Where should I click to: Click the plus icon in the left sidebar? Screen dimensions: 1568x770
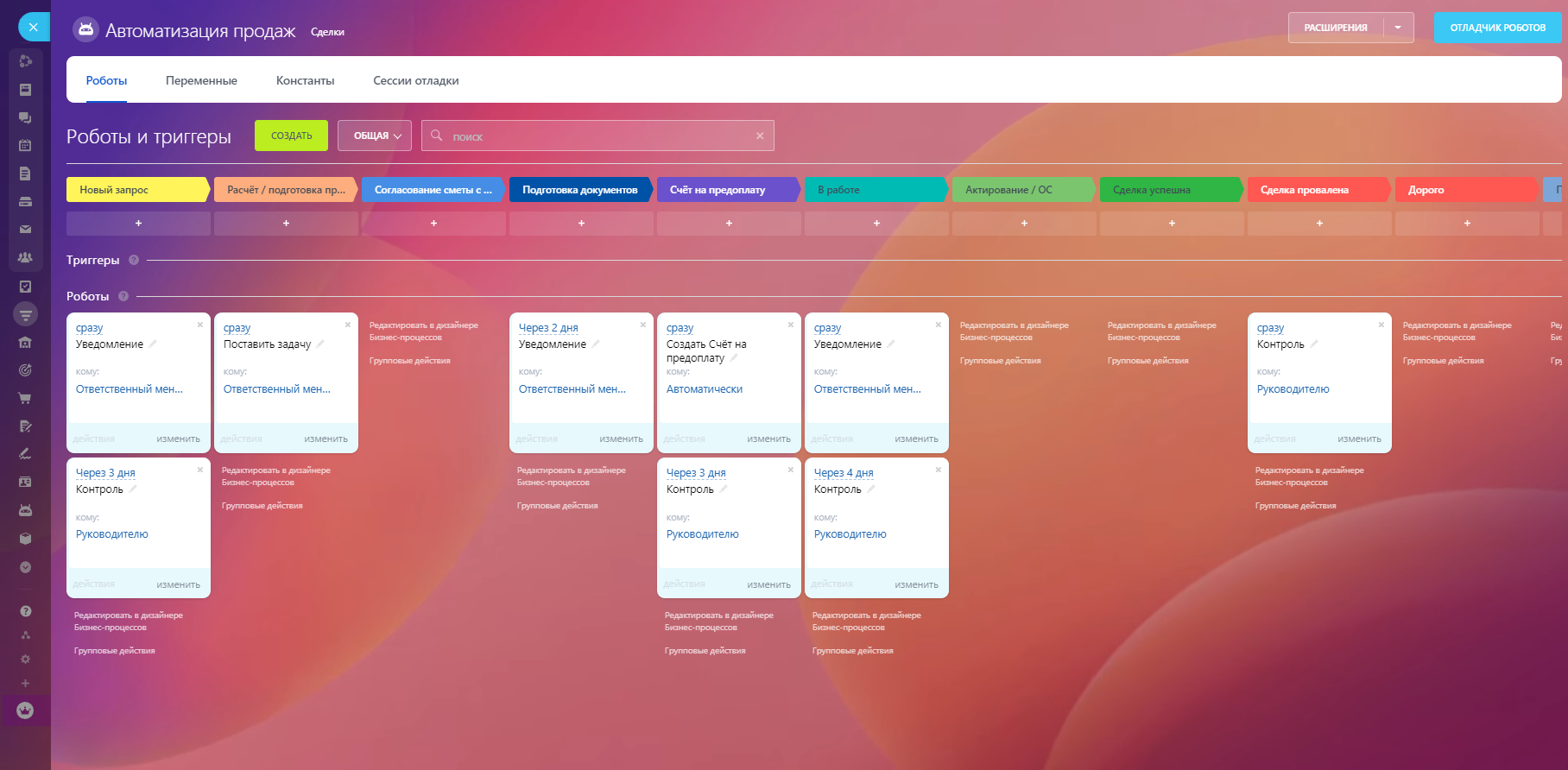click(25, 684)
